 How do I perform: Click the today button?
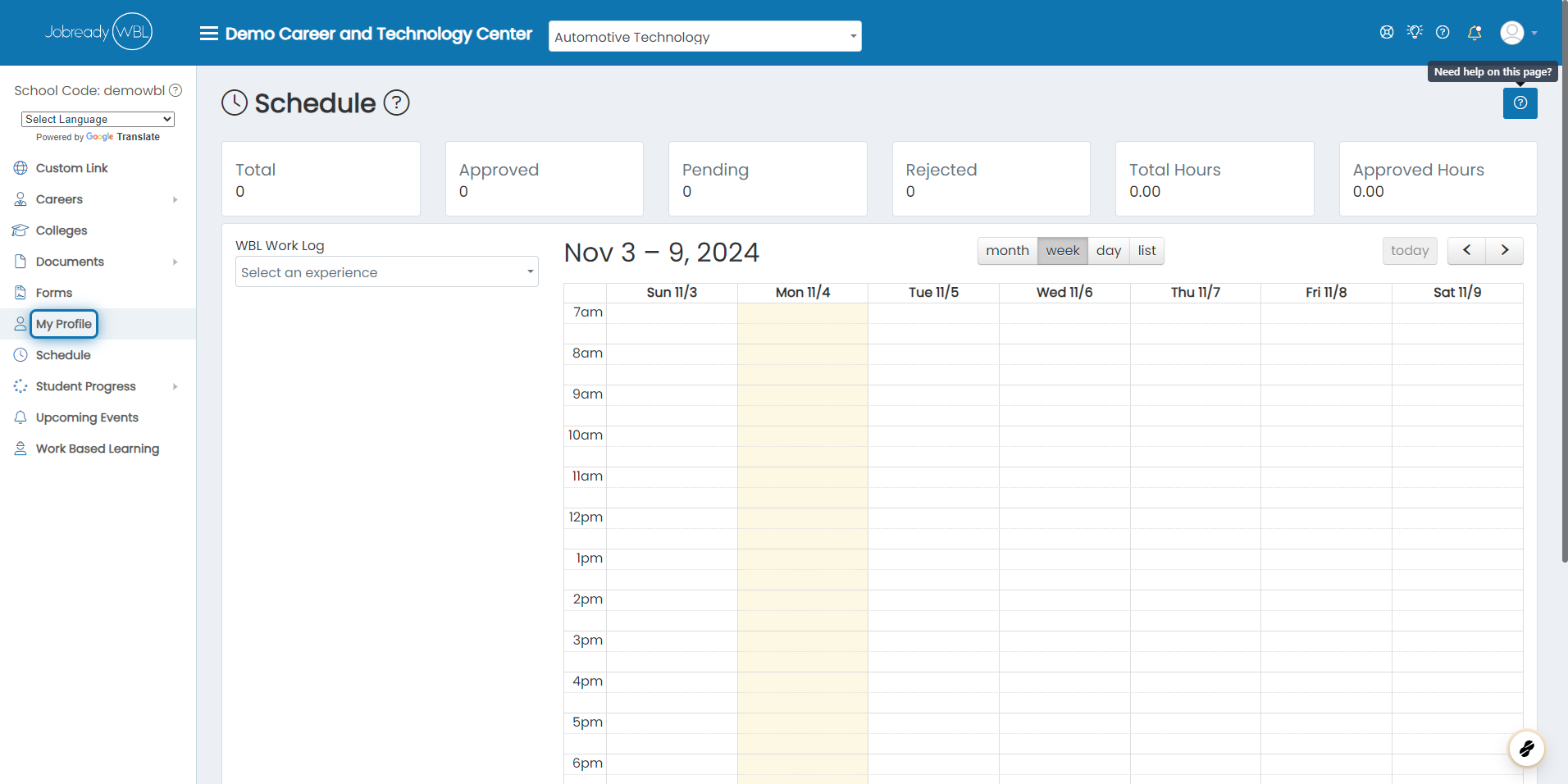click(x=1410, y=251)
